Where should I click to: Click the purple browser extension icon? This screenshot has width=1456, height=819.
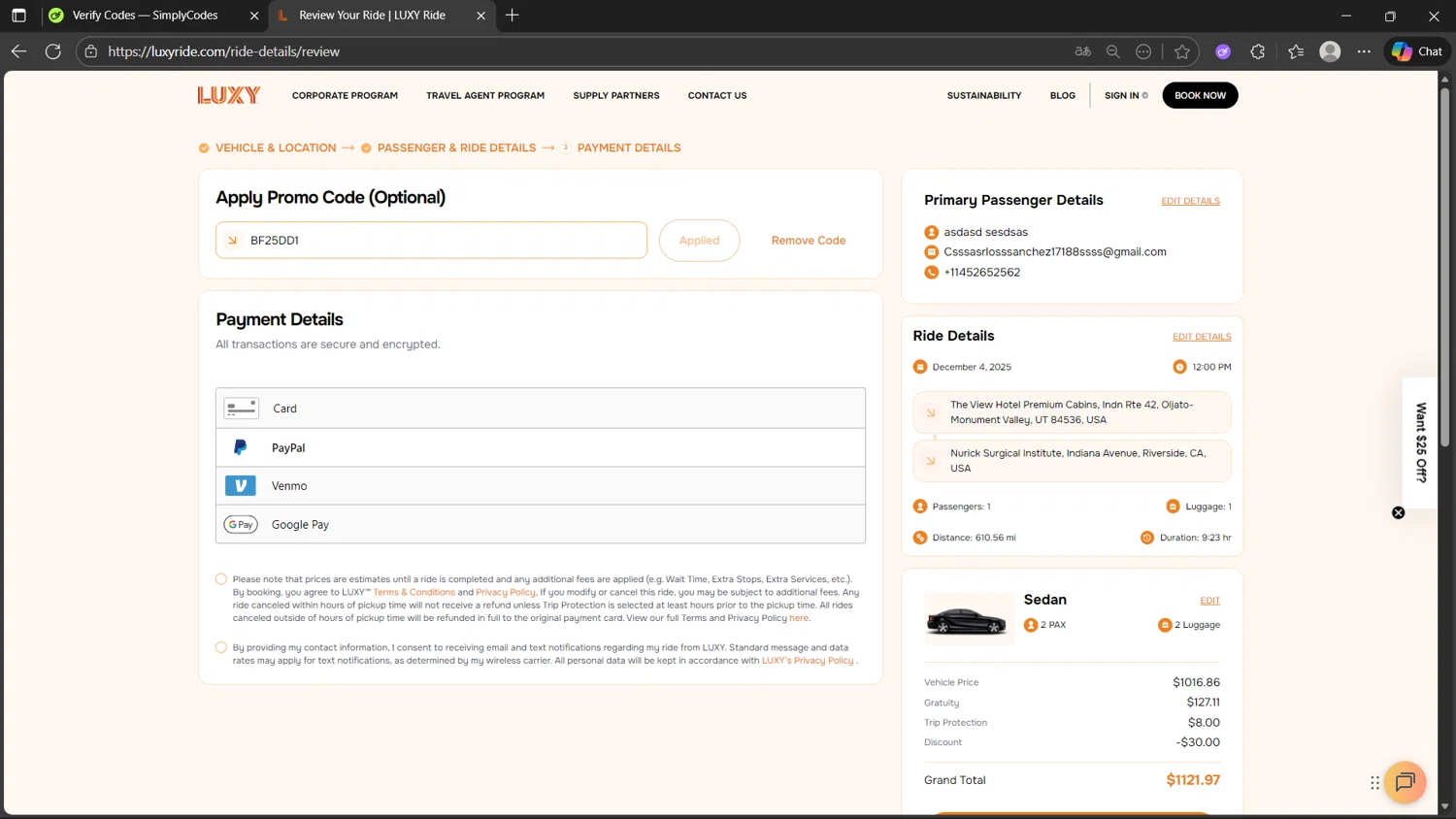click(1223, 51)
